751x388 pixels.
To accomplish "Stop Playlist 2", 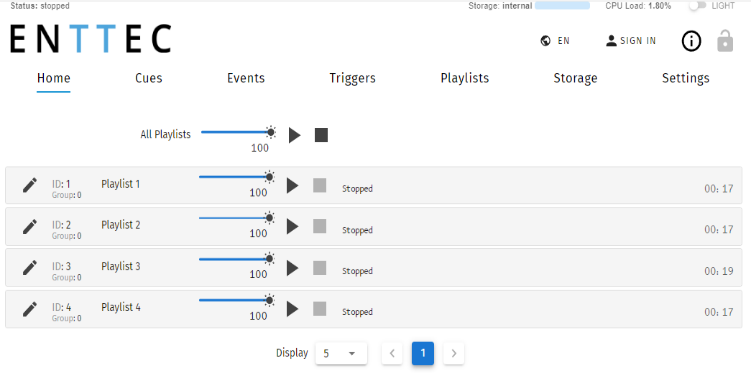I will (x=319, y=226).
